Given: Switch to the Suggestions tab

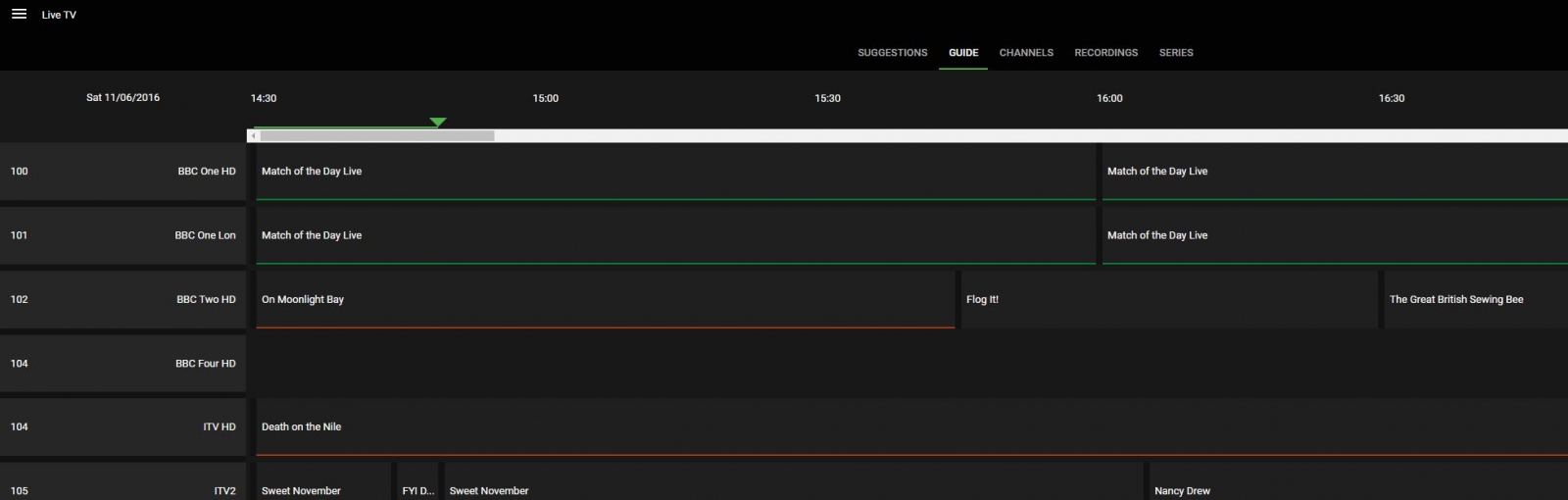Looking at the screenshot, I should tap(892, 53).
